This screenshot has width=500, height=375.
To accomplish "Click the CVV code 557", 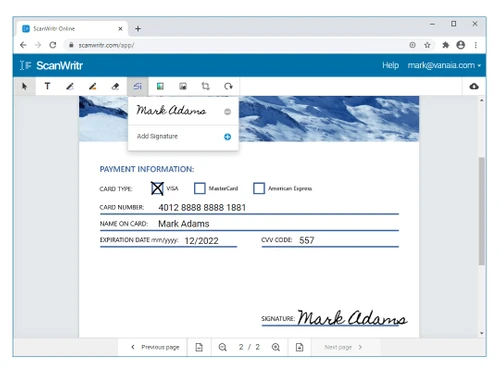I will click(x=307, y=240).
